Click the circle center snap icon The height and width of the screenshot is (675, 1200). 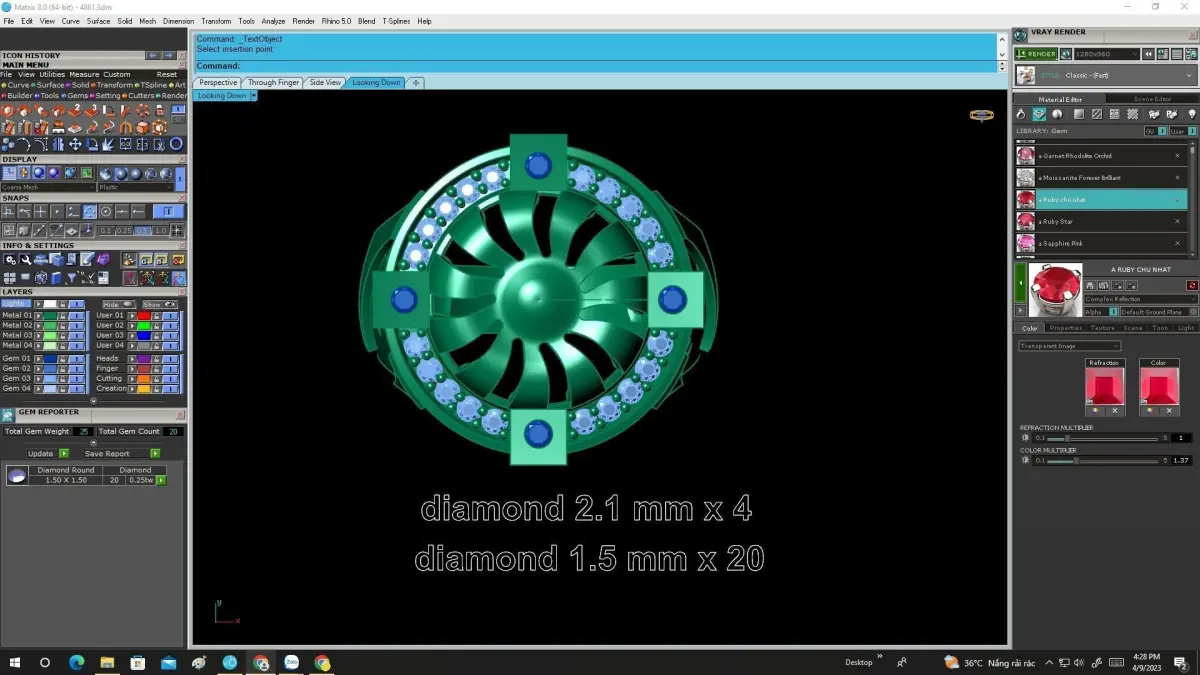[105, 212]
